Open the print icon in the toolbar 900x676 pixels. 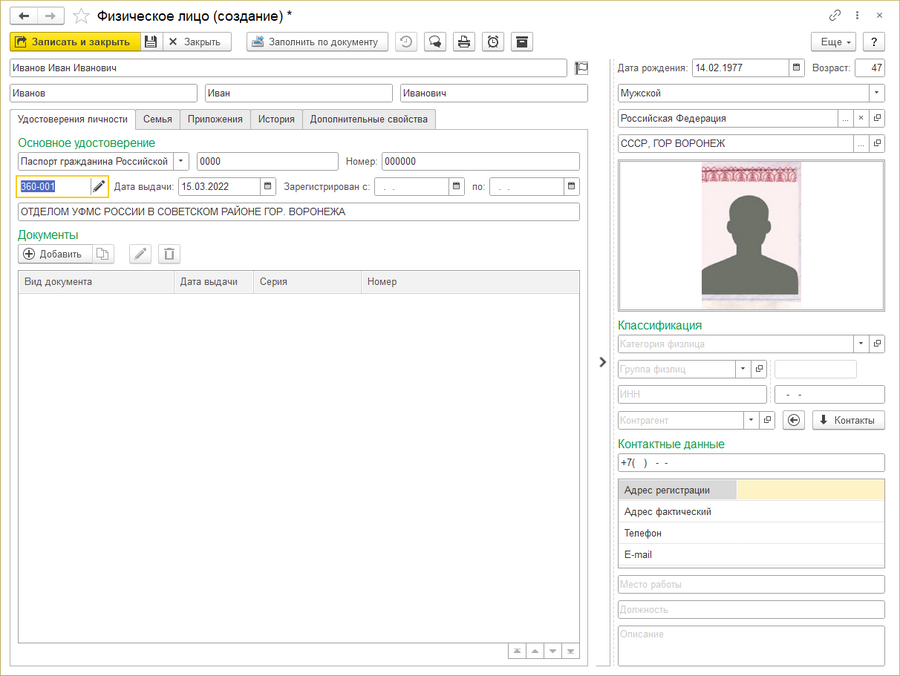click(464, 42)
